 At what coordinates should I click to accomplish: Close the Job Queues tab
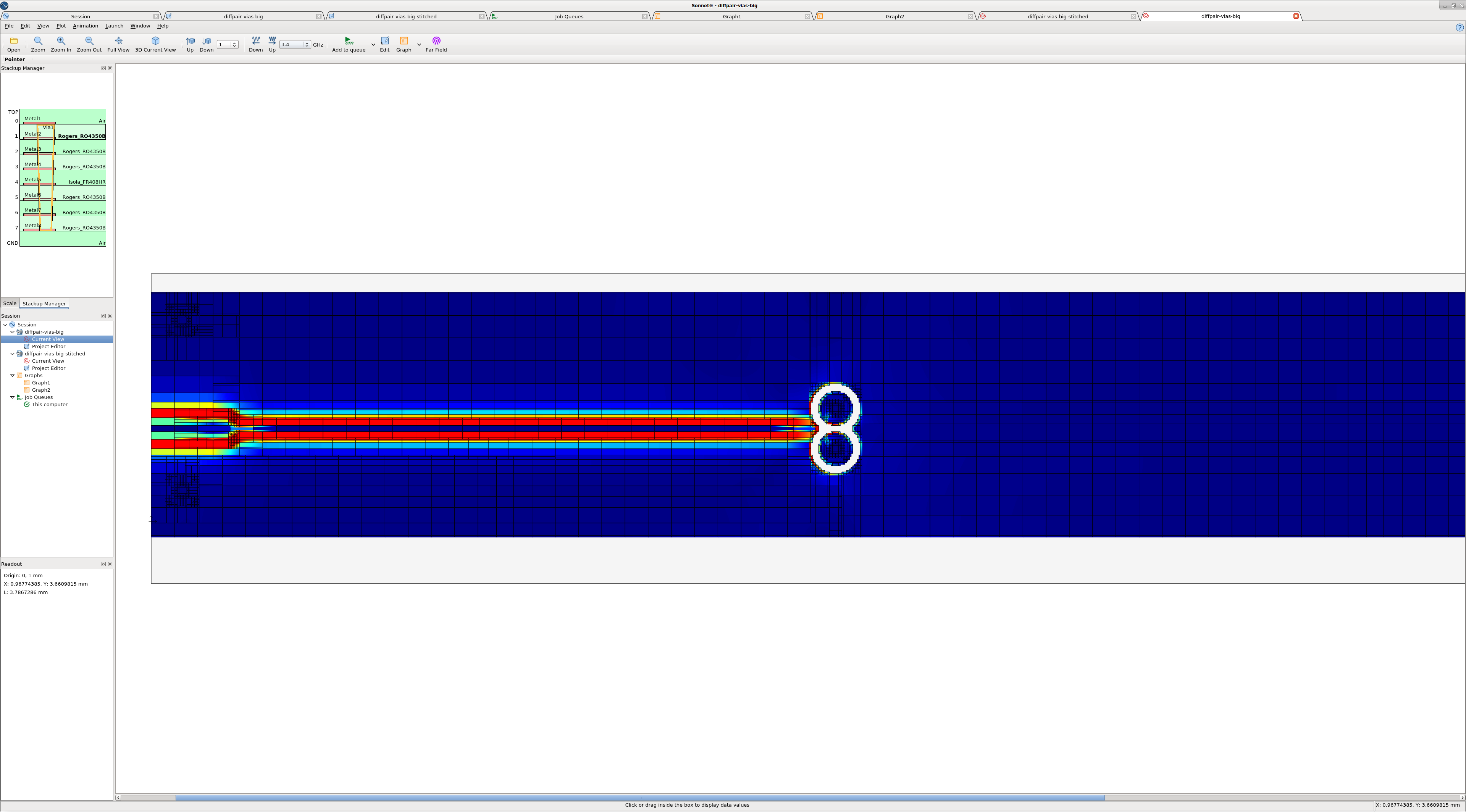click(x=644, y=16)
